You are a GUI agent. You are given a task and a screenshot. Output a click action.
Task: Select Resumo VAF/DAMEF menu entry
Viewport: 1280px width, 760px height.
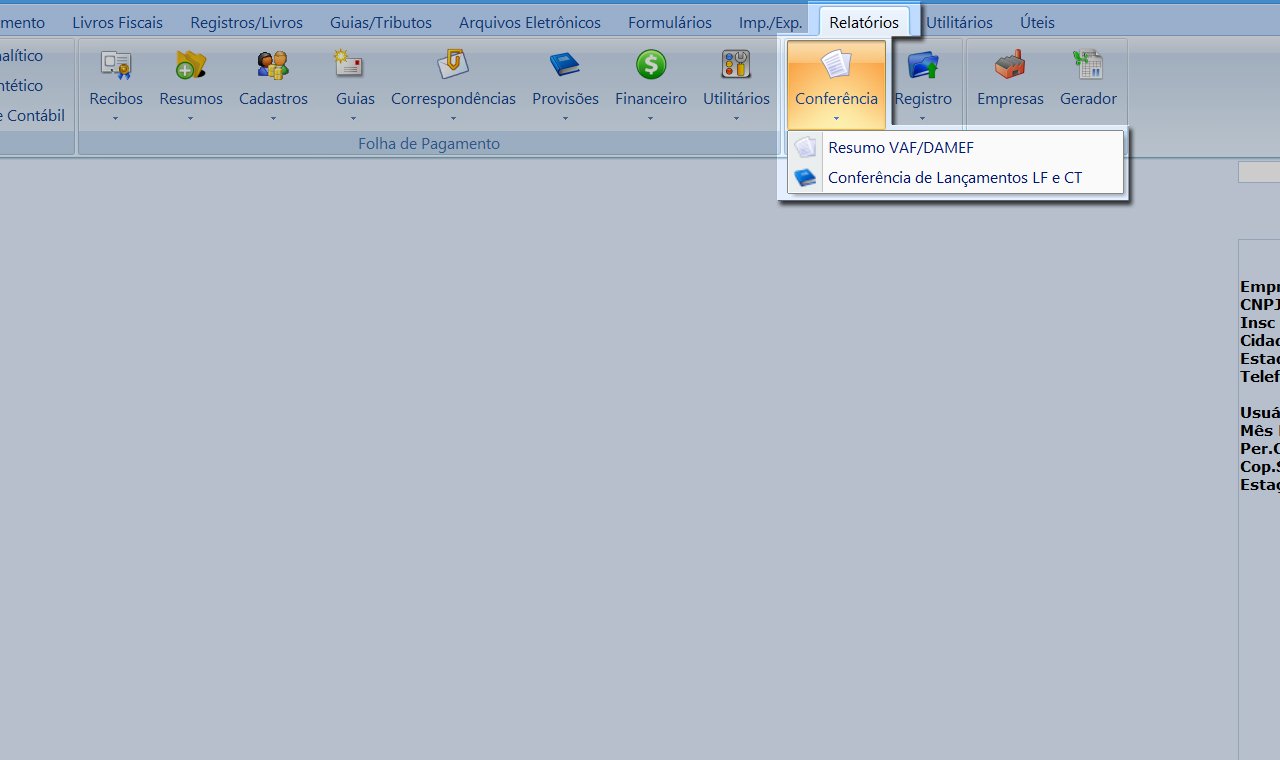pyautogui.click(x=900, y=148)
